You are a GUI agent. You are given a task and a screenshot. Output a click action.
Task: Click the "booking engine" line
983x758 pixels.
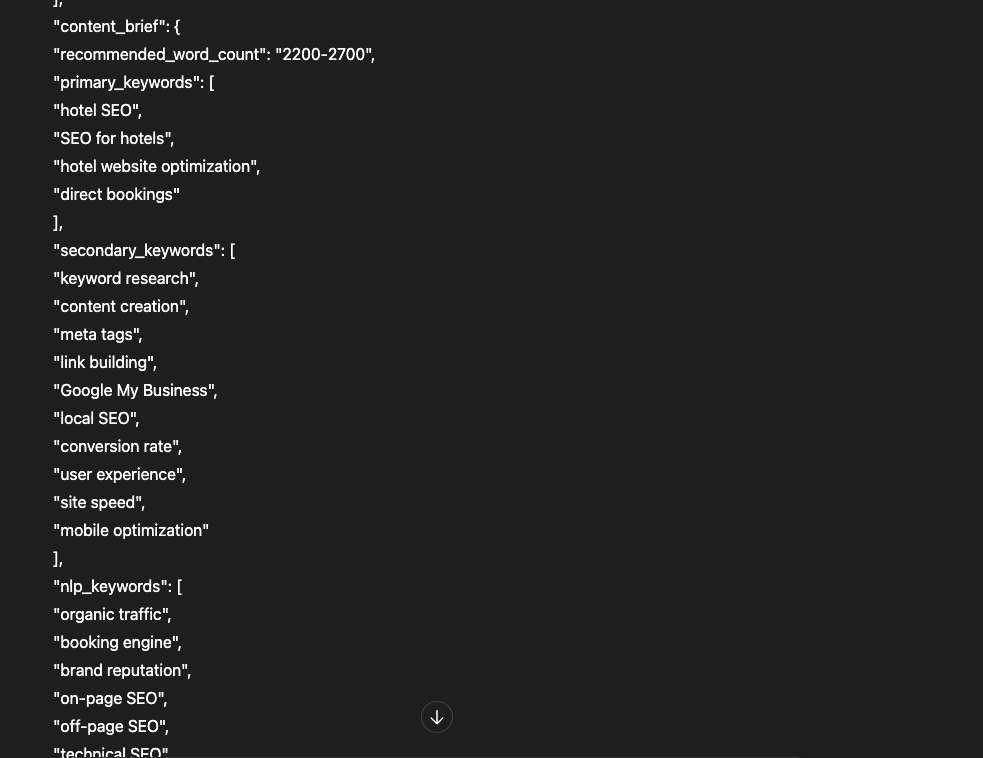(x=117, y=643)
